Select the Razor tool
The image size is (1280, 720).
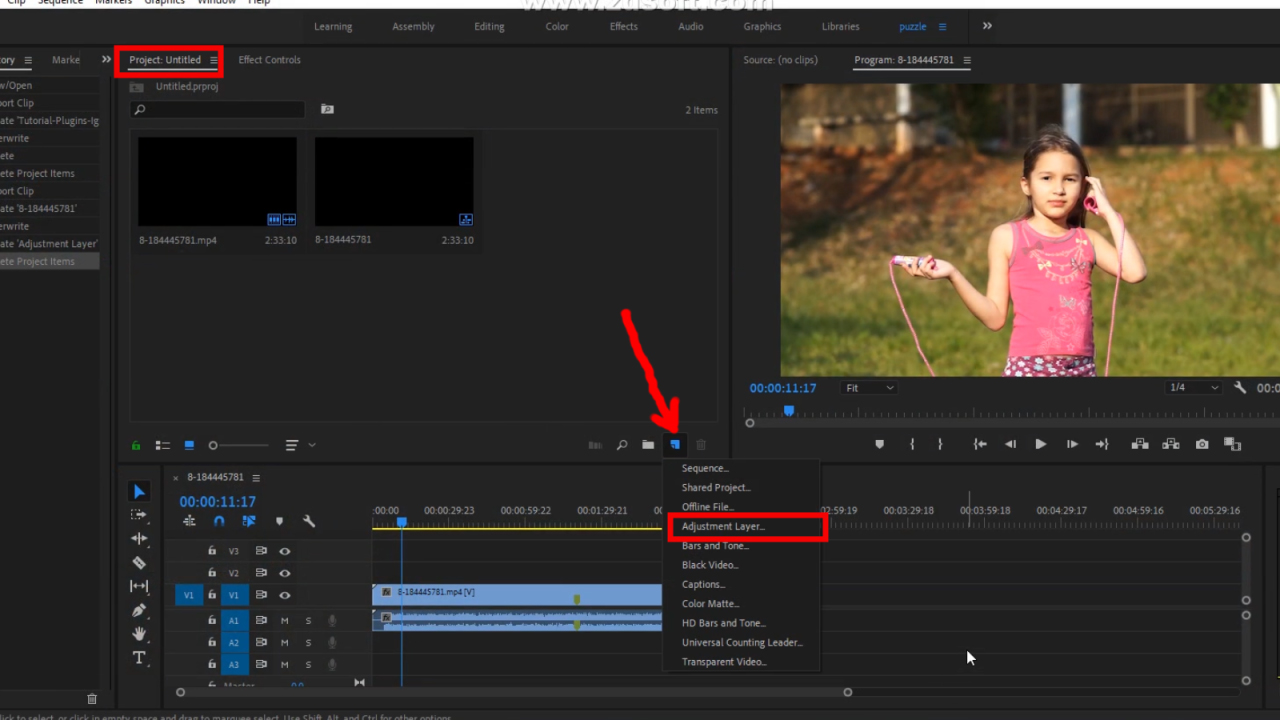(x=139, y=562)
